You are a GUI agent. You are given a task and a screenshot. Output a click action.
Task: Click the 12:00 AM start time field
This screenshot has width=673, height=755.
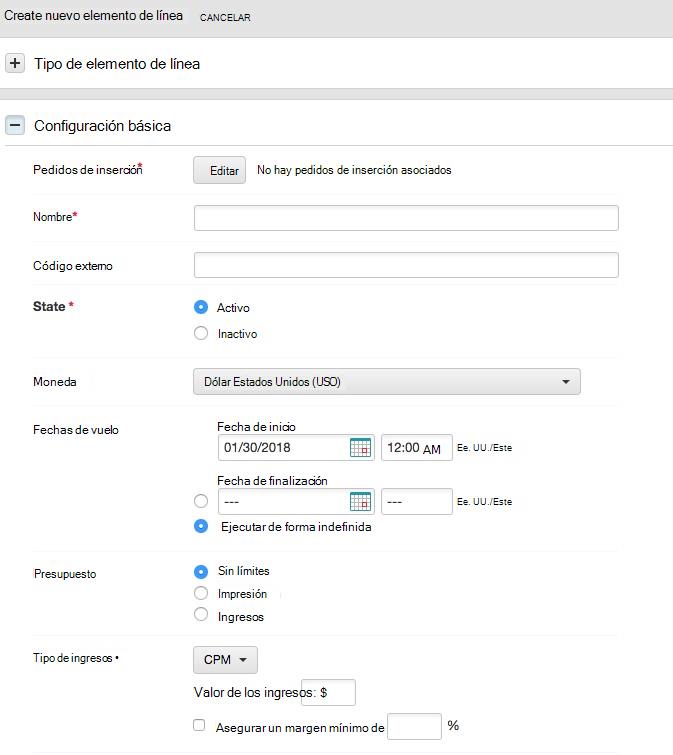(417, 448)
